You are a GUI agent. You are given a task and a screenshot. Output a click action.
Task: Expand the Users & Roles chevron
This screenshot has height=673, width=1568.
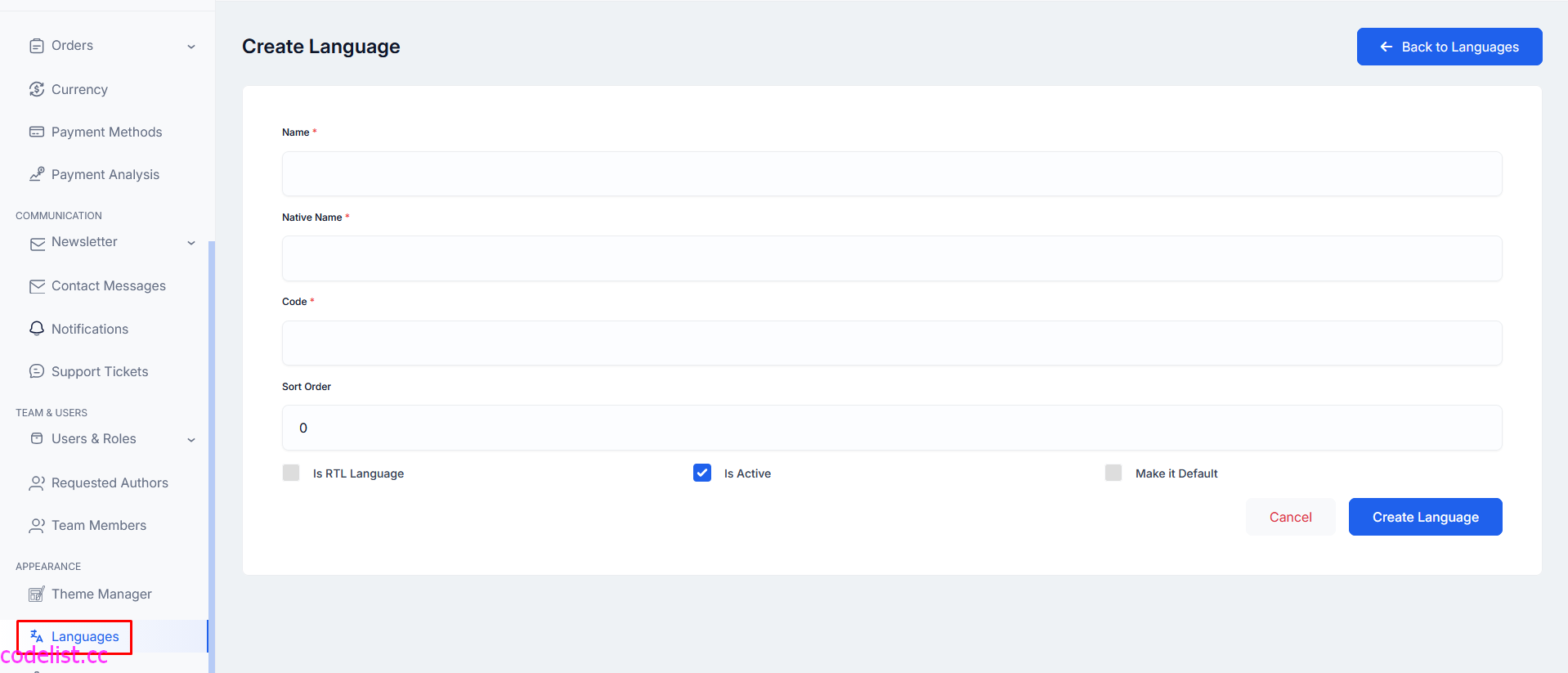(191, 440)
